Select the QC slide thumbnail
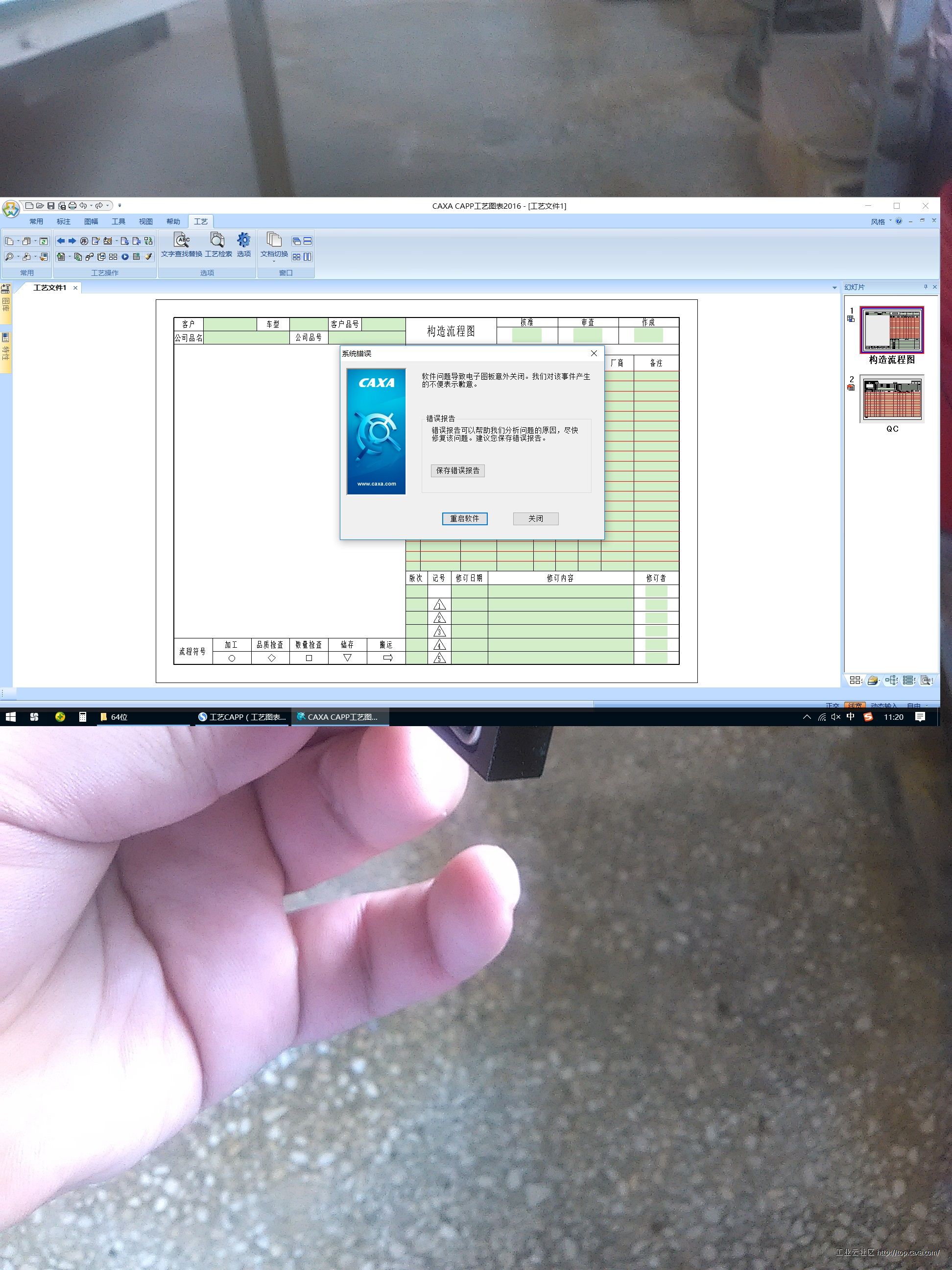Screen dimensions: 952x1270 tap(891, 400)
